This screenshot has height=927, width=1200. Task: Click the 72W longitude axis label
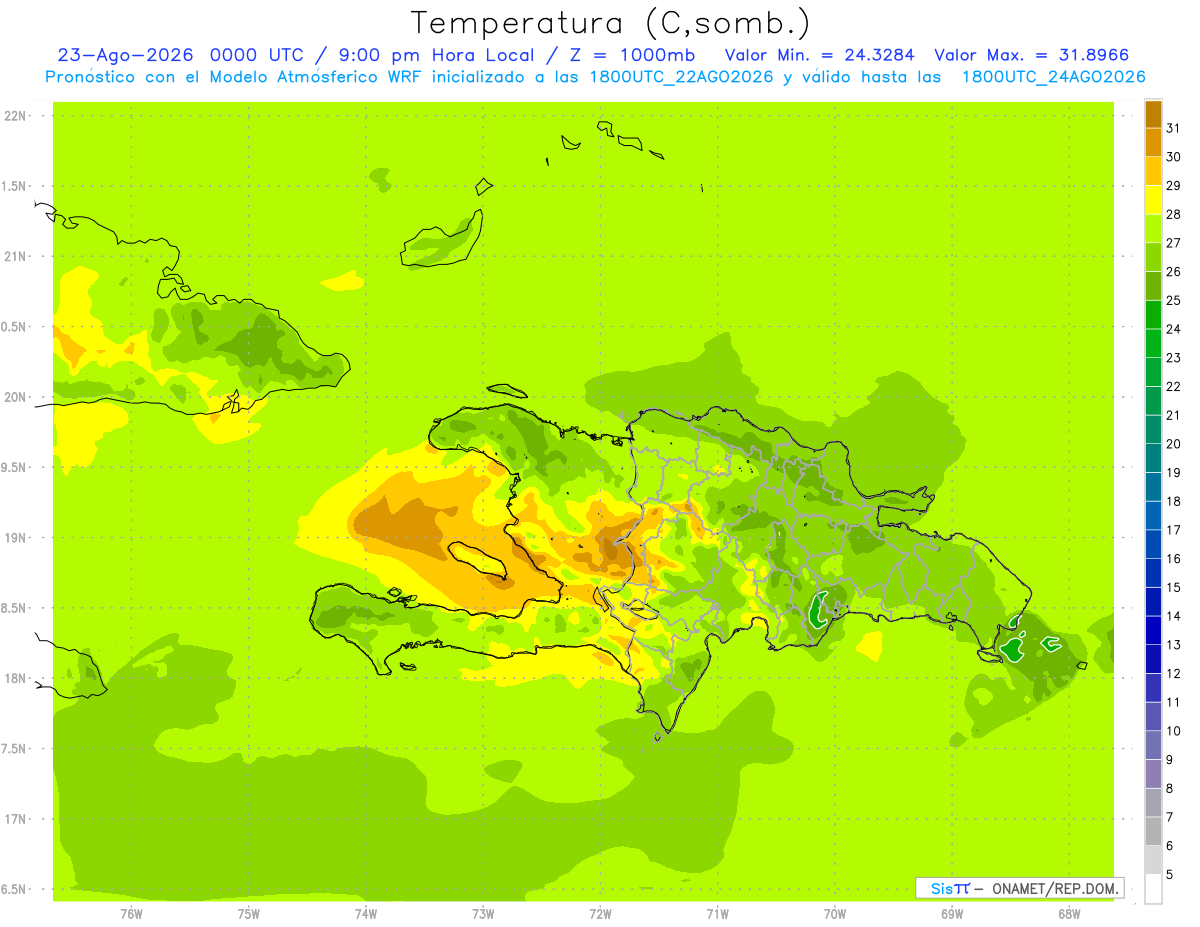(x=600, y=913)
